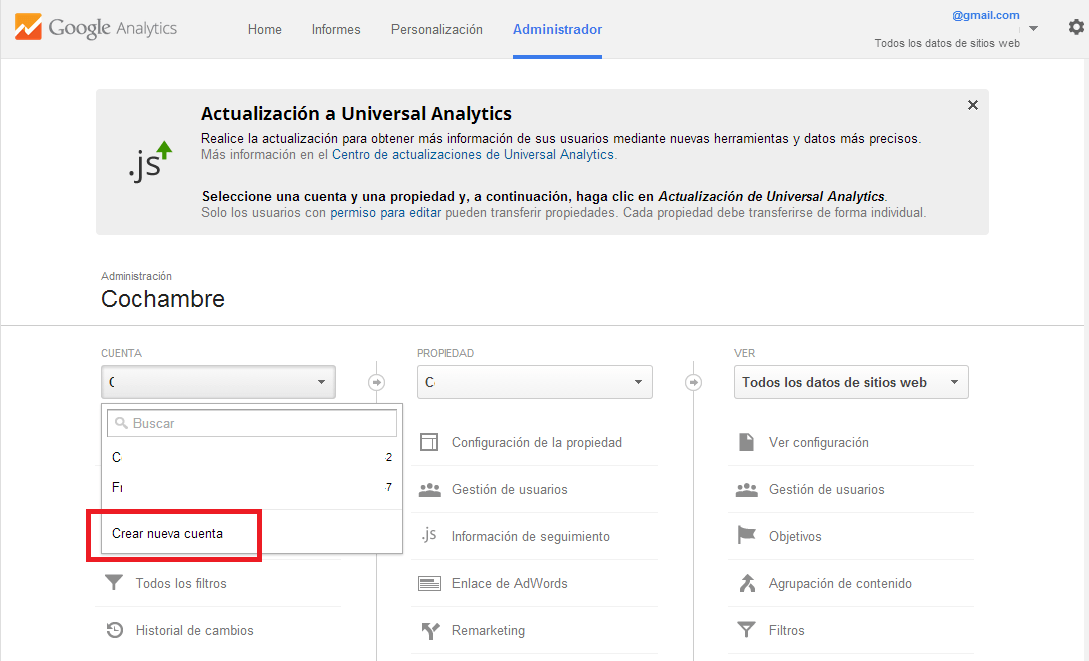Click the Filtros funnel icon in Ver column
Viewport: 1089px width, 661px height.
tap(747, 630)
